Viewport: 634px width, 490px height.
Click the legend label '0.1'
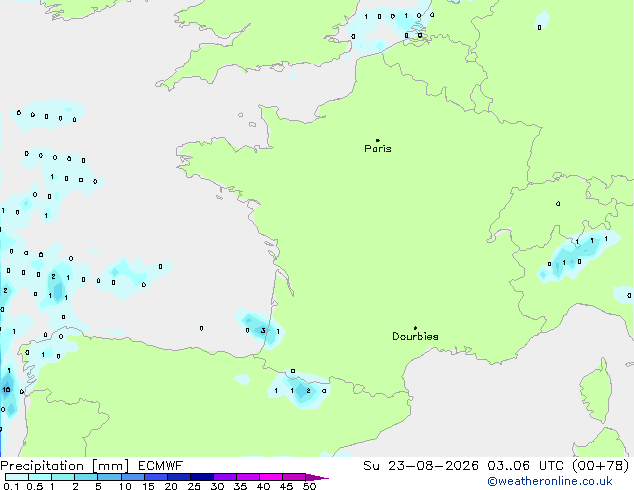pyautogui.click(x=11, y=486)
